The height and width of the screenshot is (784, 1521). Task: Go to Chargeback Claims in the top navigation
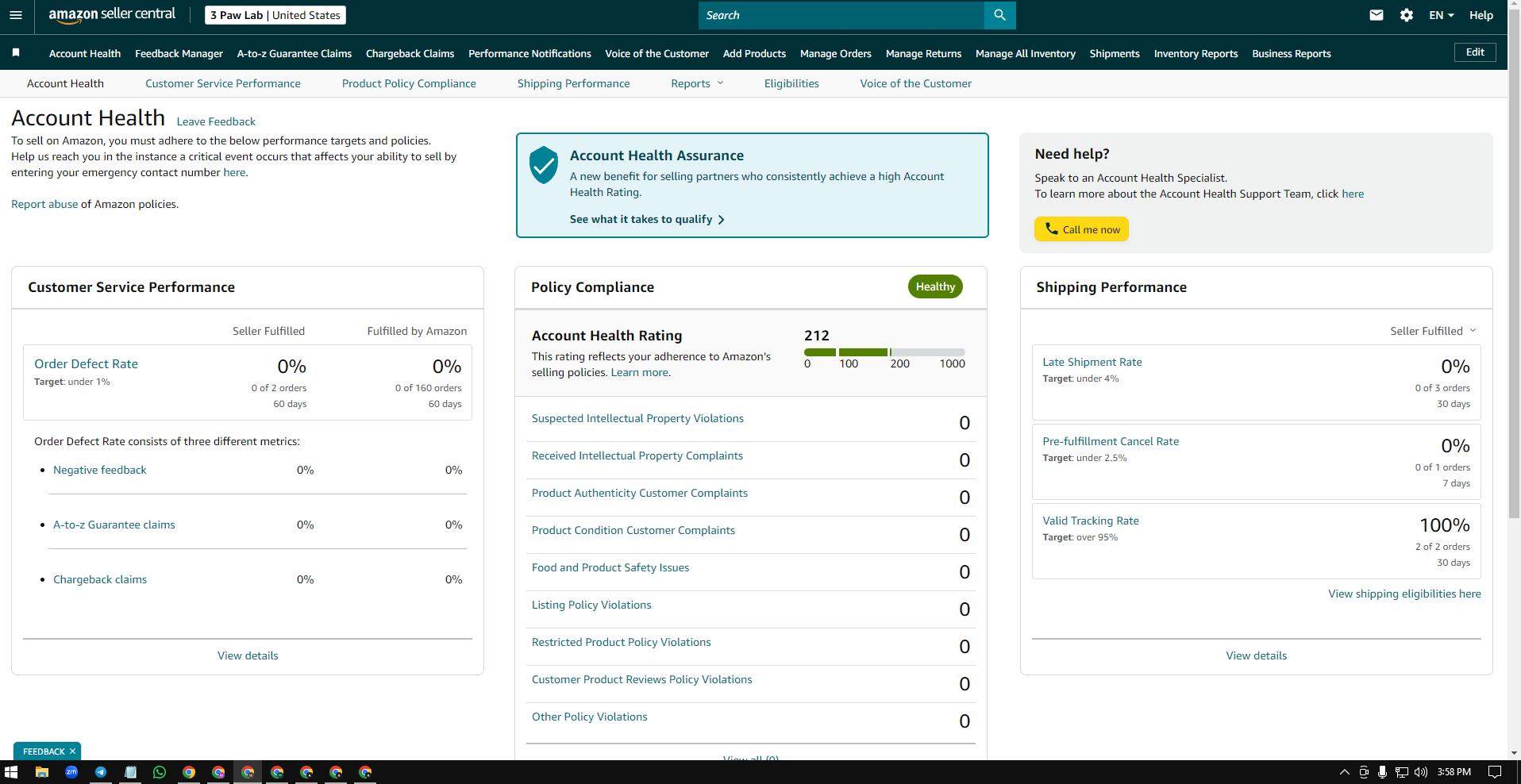[410, 53]
